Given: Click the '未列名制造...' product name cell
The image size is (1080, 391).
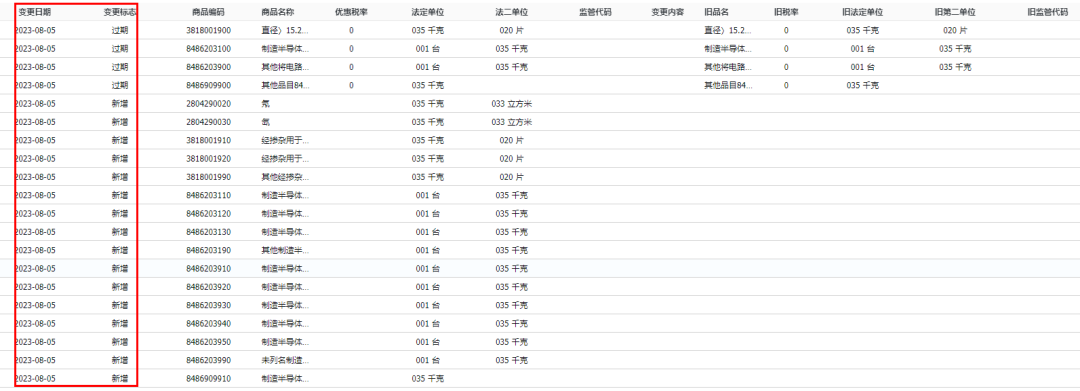Looking at the screenshot, I should (x=285, y=360).
